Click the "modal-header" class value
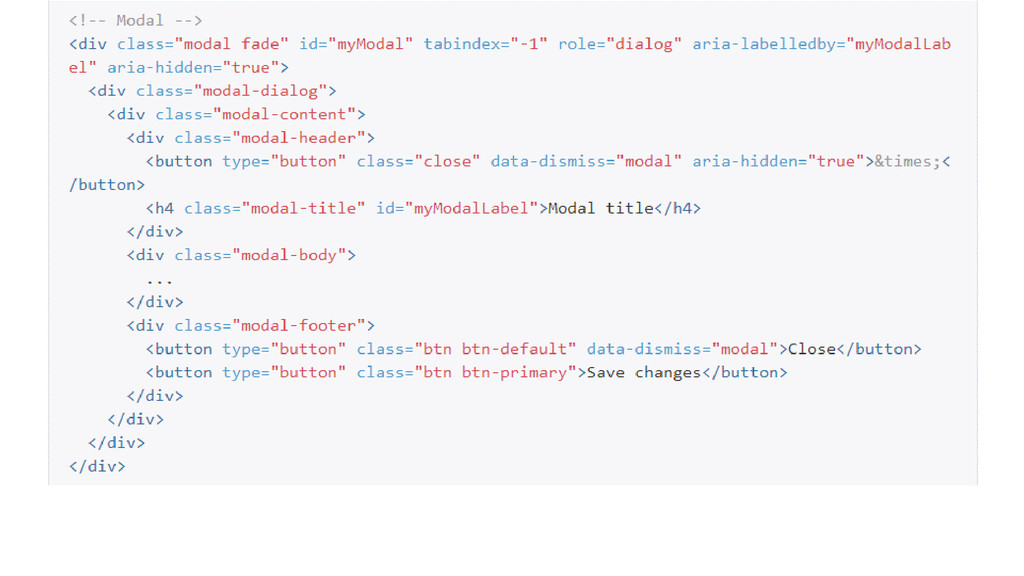 click(x=298, y=138)
